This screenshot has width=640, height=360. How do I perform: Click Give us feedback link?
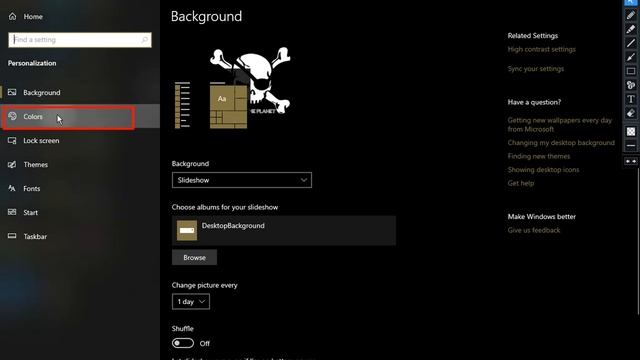coord(534,230)
